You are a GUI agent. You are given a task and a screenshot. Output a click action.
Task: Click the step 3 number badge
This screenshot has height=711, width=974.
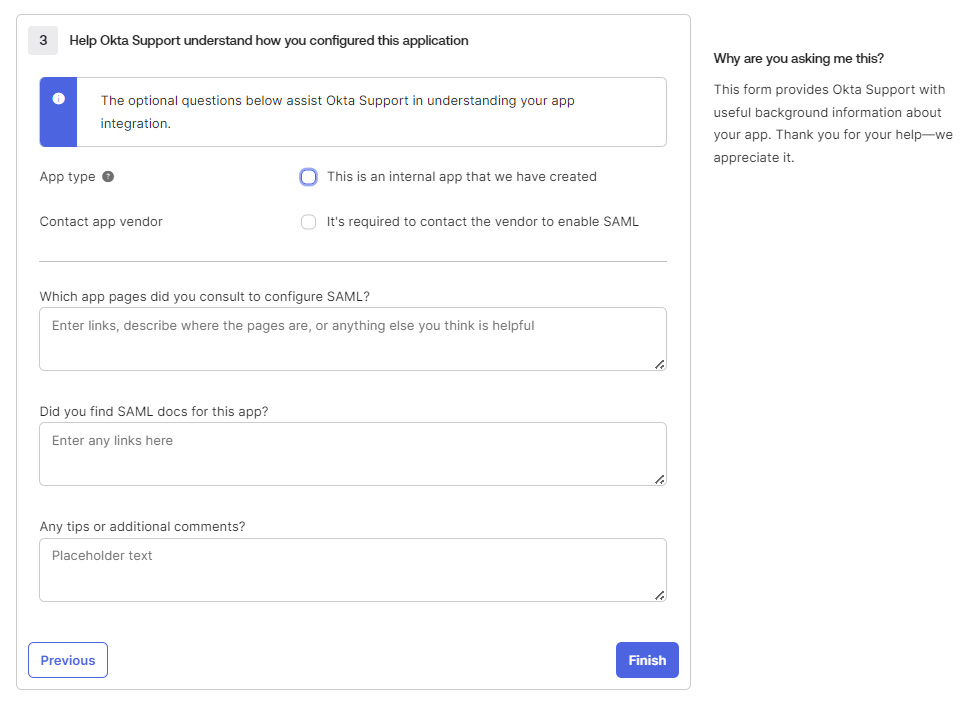(43, 41)
